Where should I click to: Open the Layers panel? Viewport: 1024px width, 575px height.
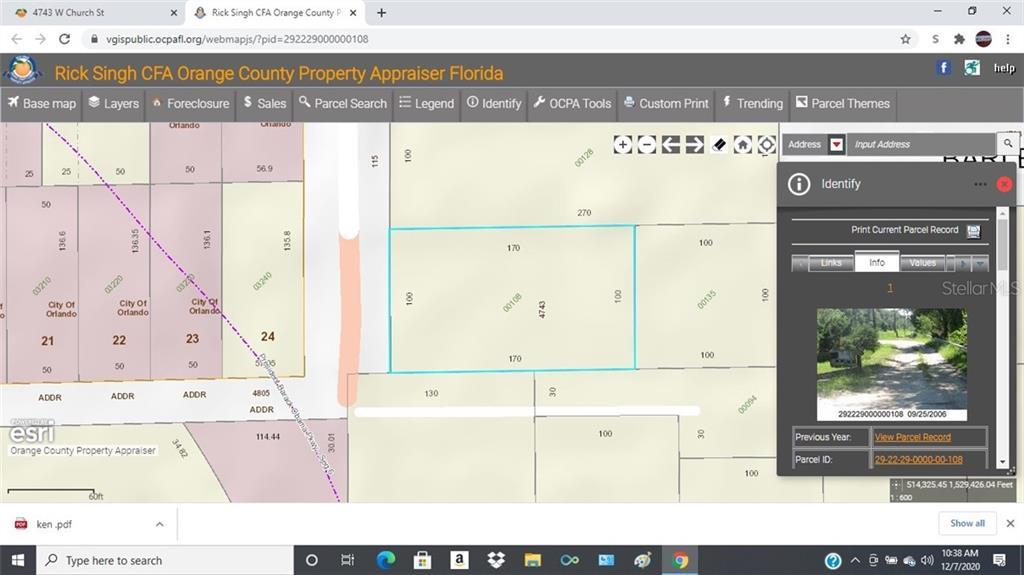tap(114, 103)
